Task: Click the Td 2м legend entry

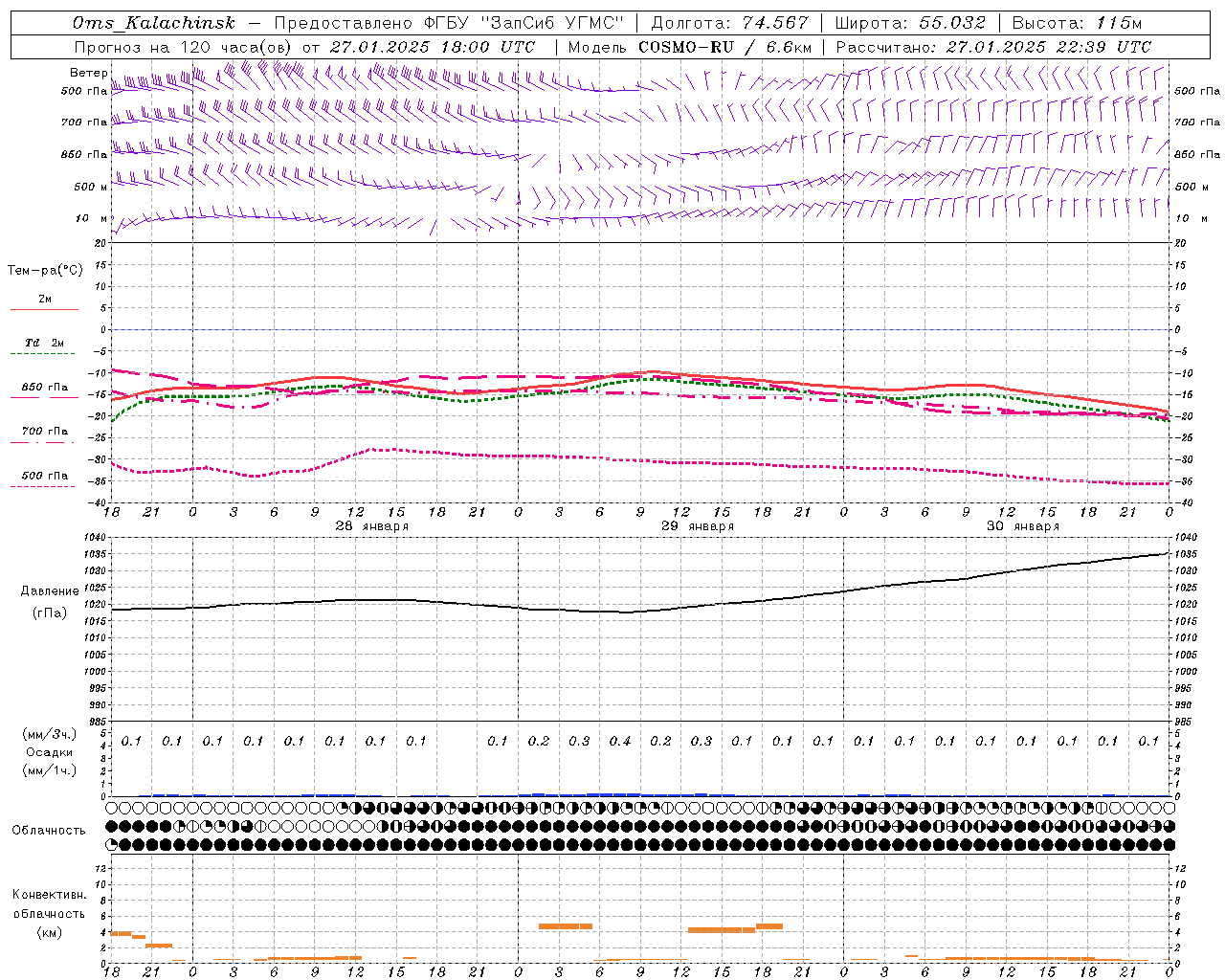Action: coord(45,343)
